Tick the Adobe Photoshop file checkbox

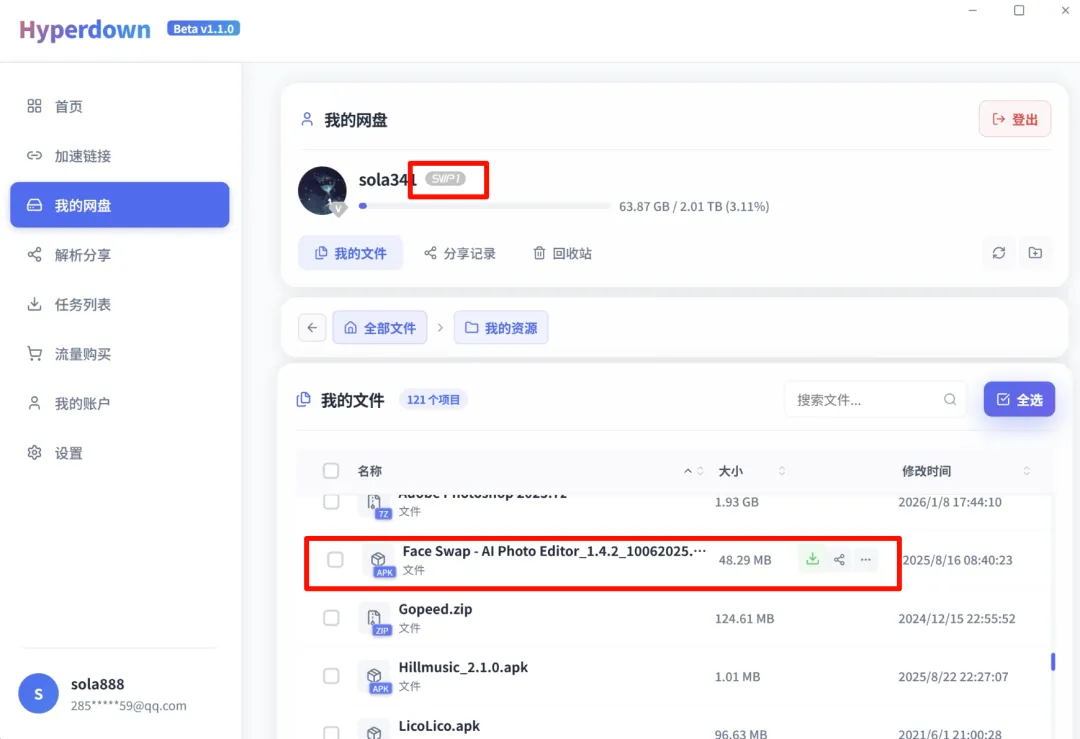331,502
